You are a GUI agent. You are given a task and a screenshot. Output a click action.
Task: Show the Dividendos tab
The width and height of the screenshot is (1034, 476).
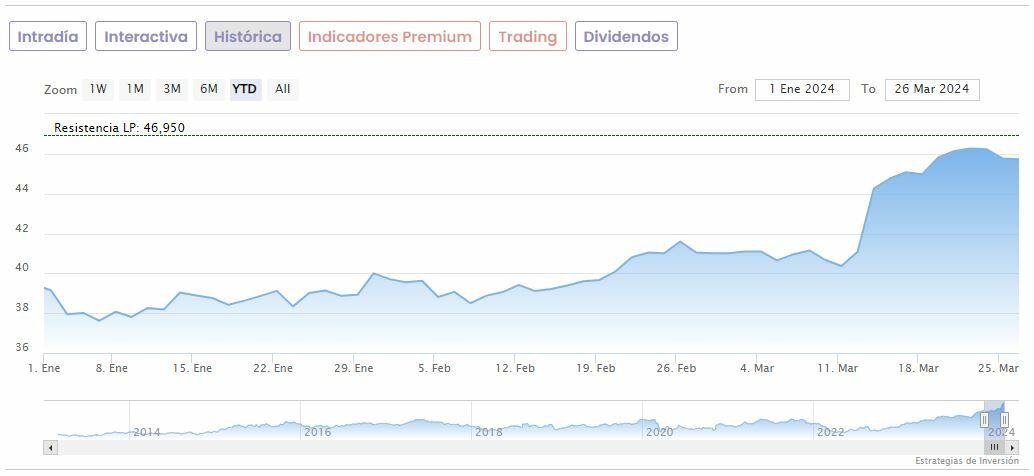point(626,37)
